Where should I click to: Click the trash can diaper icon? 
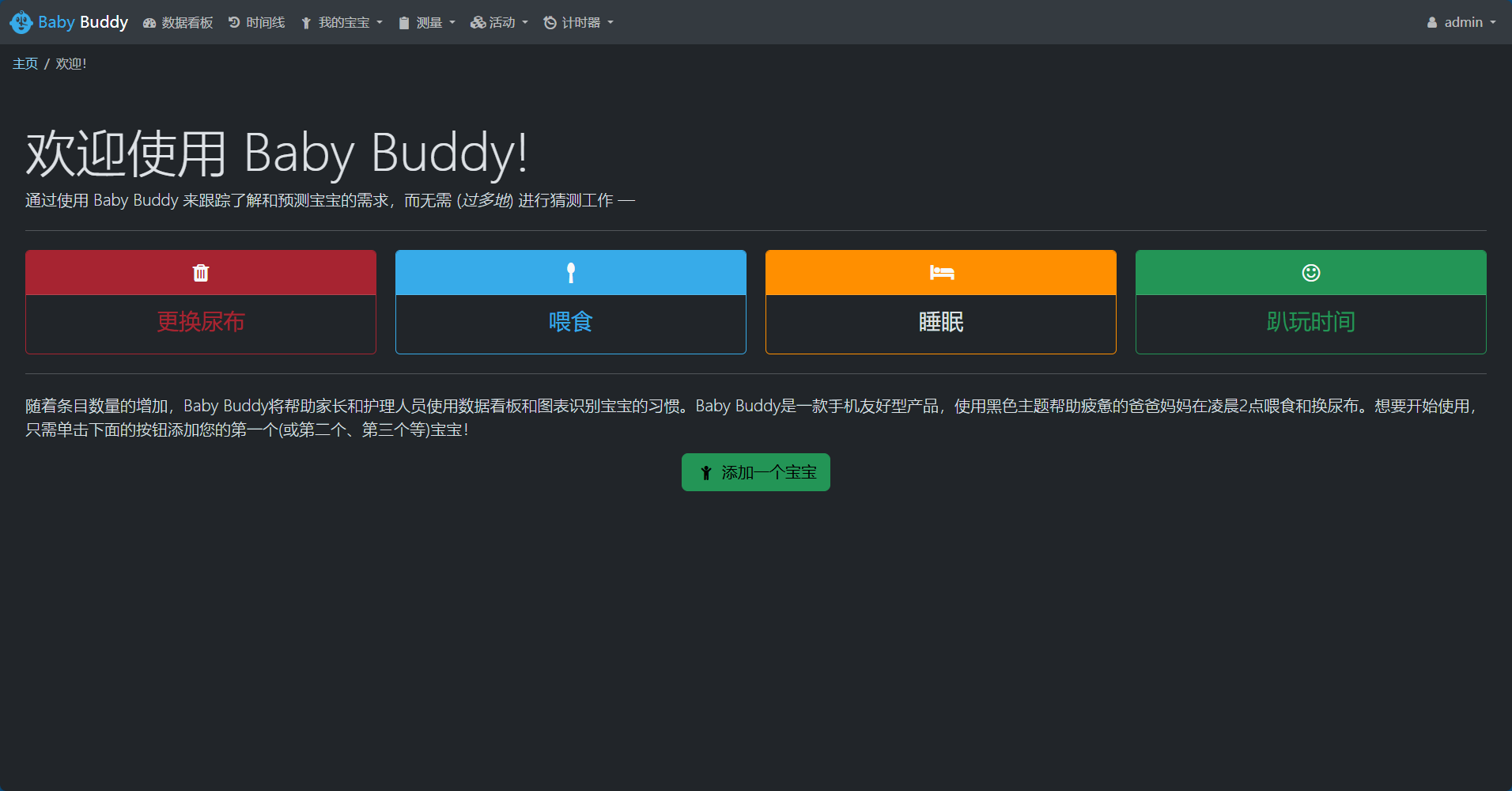pos(201,273)
